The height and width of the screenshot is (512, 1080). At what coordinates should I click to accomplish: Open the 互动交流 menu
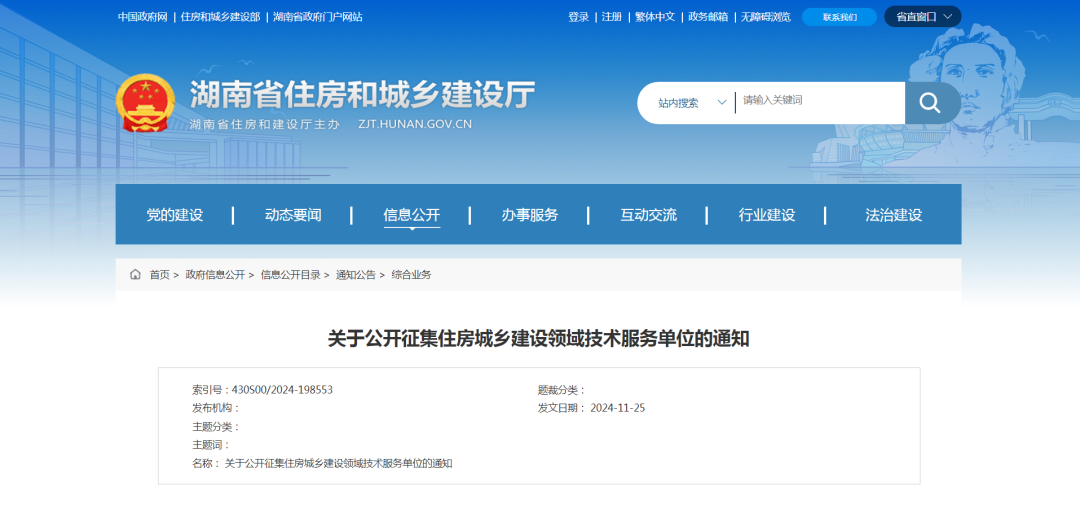(x=648, y=215)
